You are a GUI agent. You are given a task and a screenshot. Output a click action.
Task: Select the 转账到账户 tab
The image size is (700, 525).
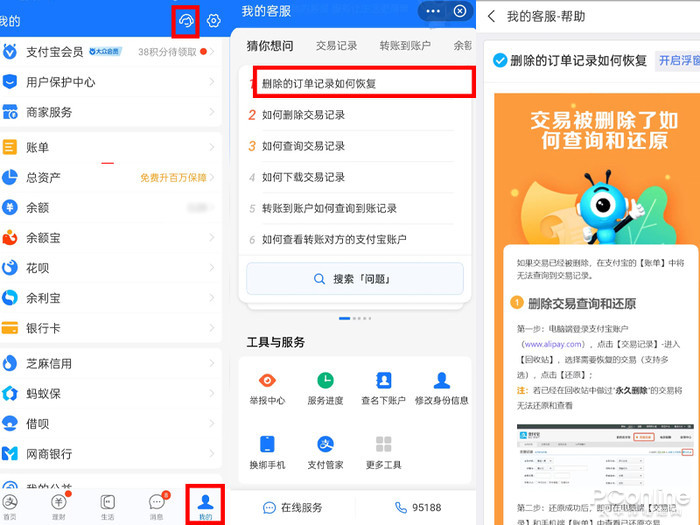(405, 46)
